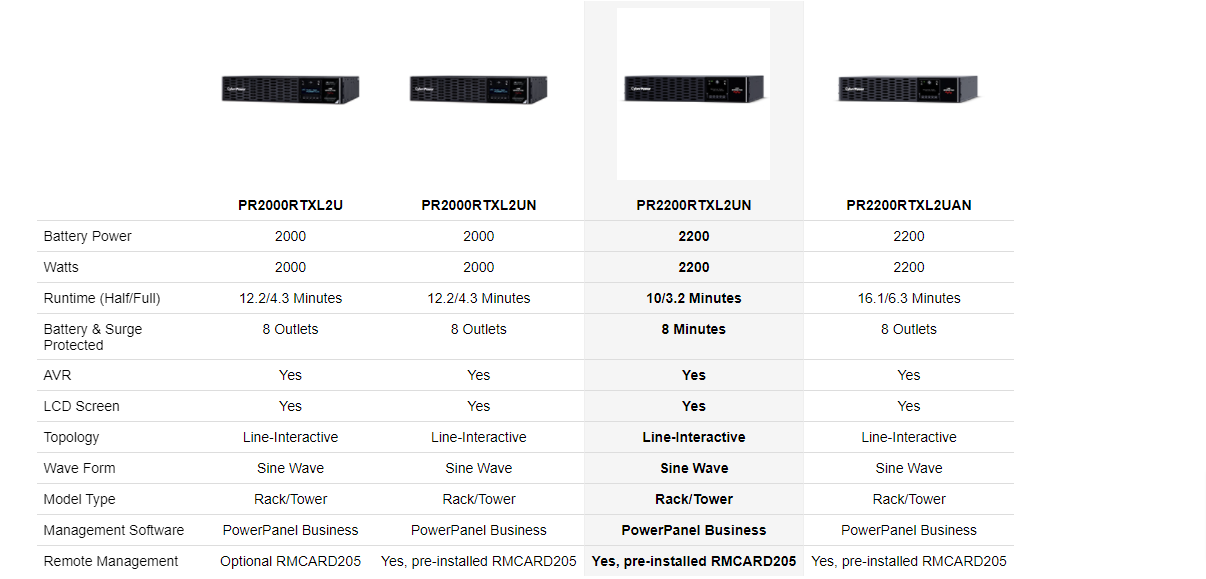The image size is (1206, 579).
Task: Follow the PR2000RTXL2UN model name link
Action: point(479,205)
